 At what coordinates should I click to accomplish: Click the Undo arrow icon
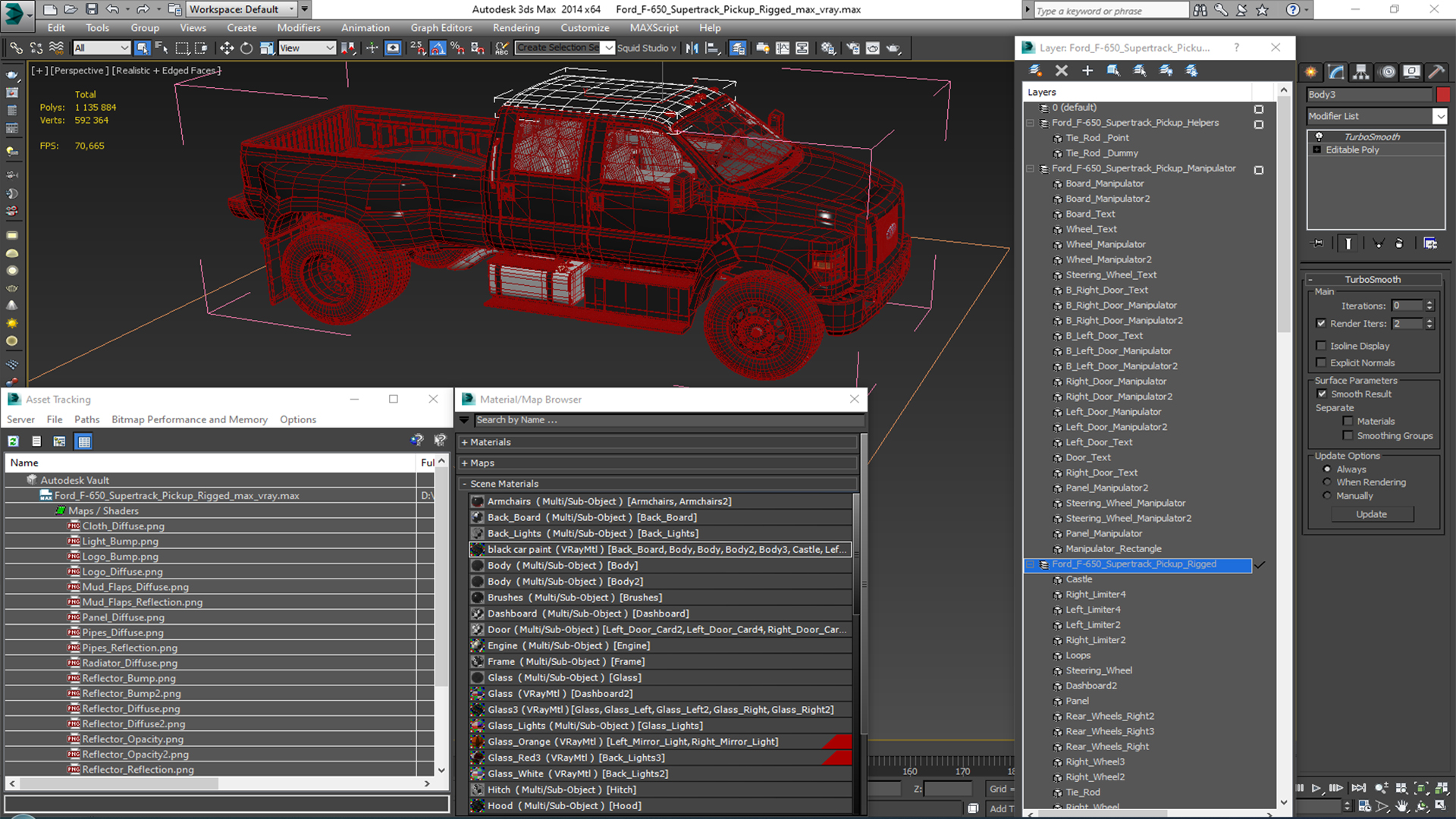(x=112, y=9)
